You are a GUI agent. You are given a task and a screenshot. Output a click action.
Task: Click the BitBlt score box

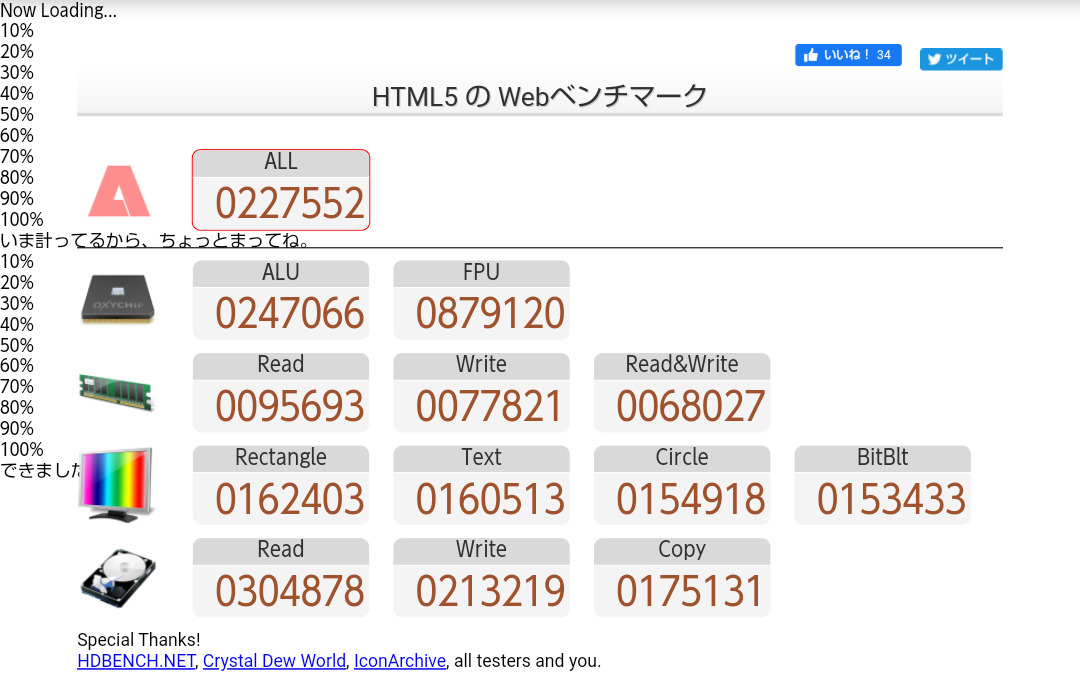(882, 485)
